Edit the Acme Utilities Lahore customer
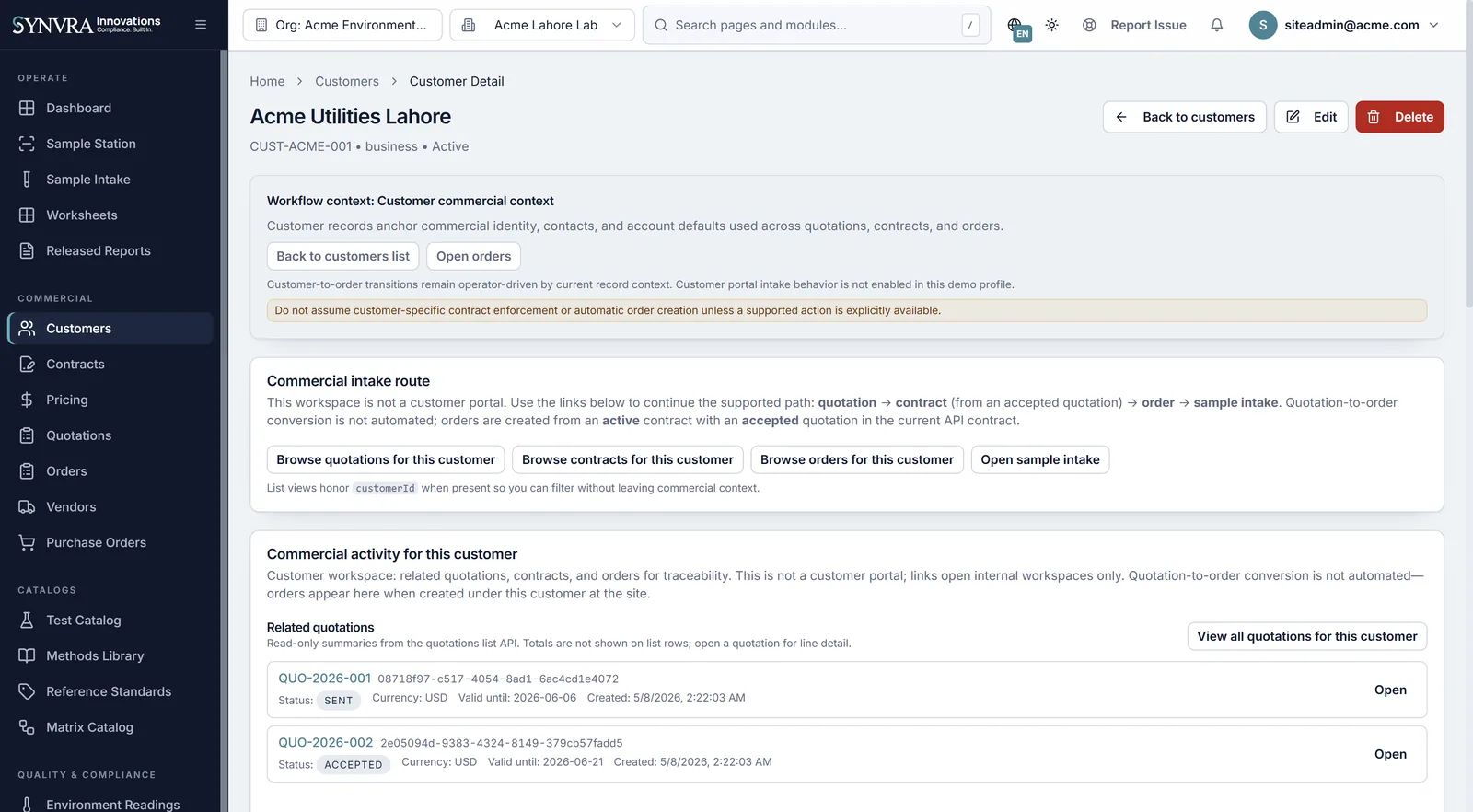The height and width of the screenshot is (812, 1473). (x=1311, y=117)
